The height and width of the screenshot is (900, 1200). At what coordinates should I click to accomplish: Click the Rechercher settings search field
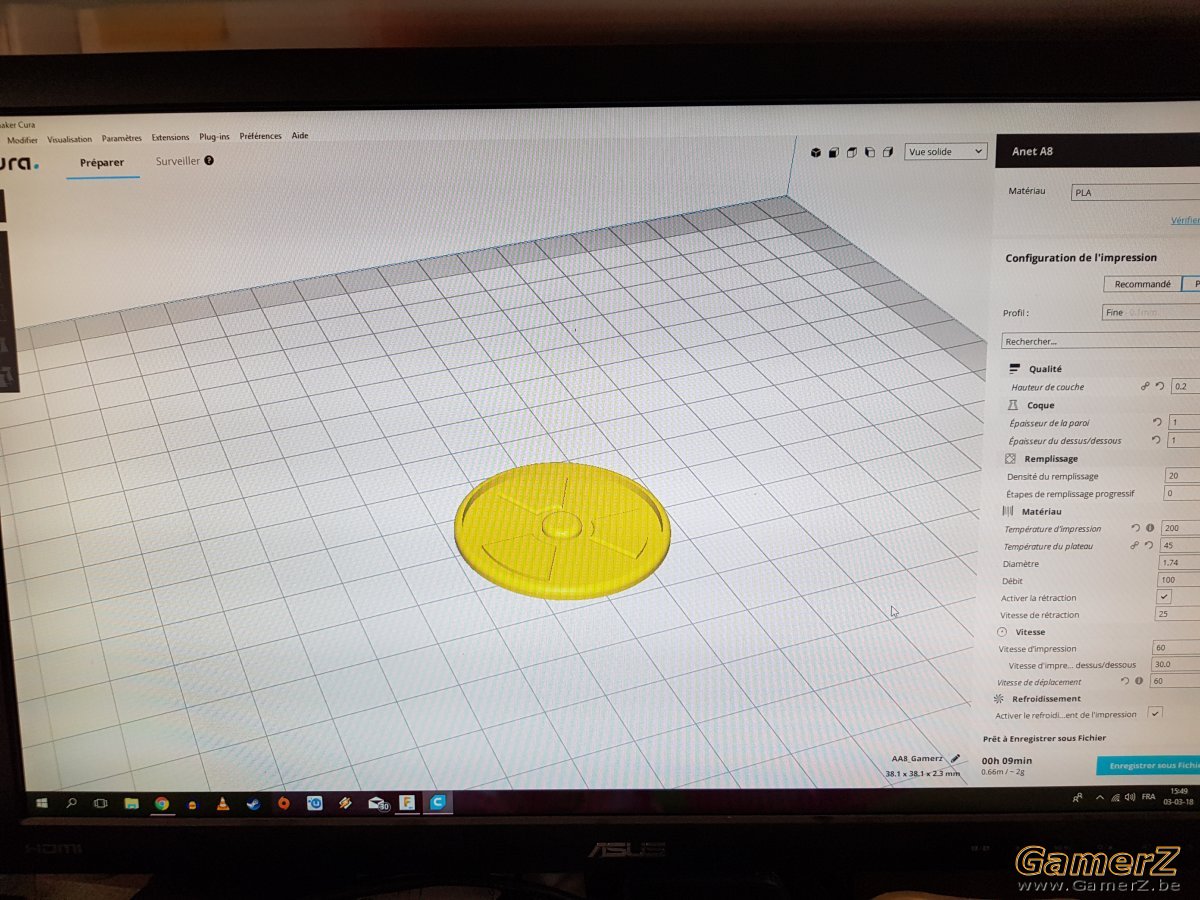pyautogui.click(x=1101, y=341)
